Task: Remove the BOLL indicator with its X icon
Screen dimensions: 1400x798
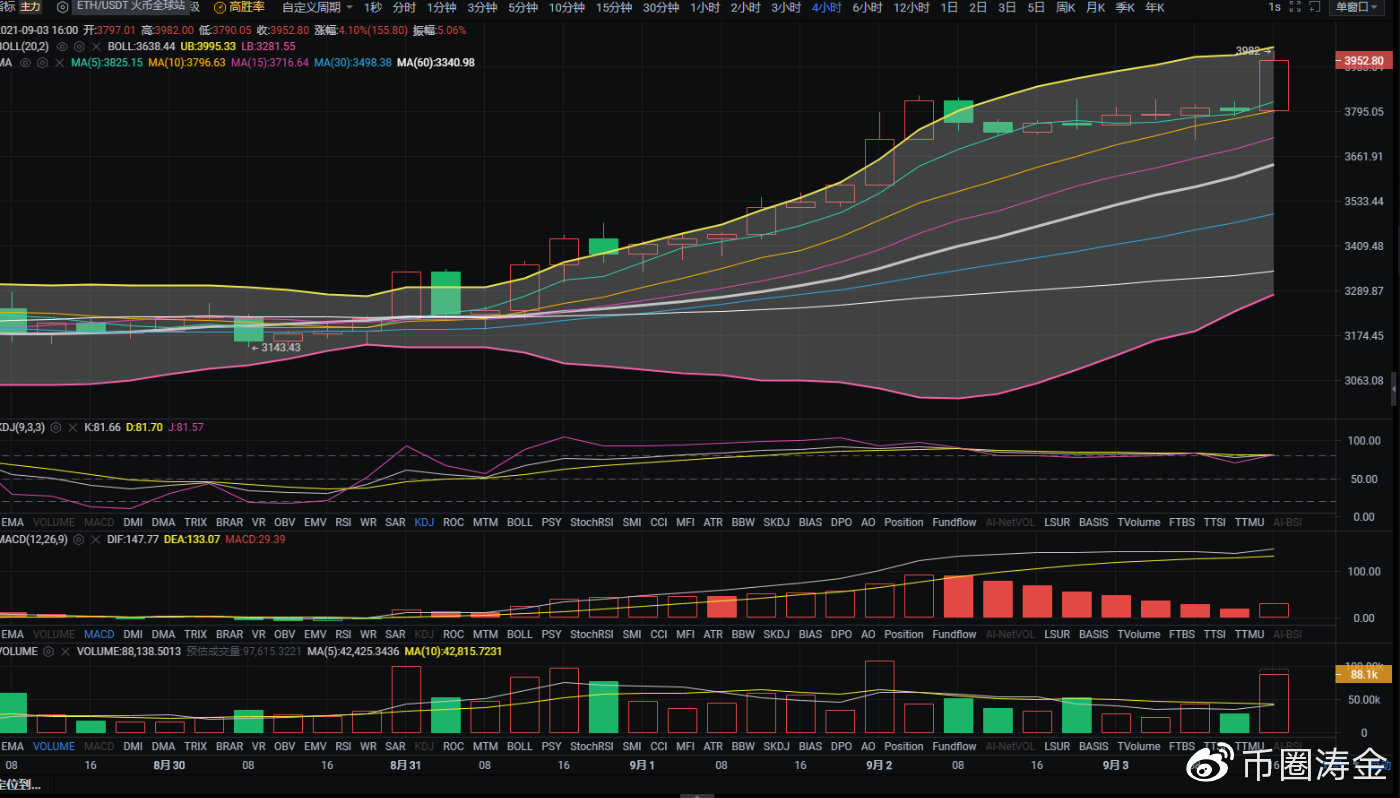Action: pos(95,46)
